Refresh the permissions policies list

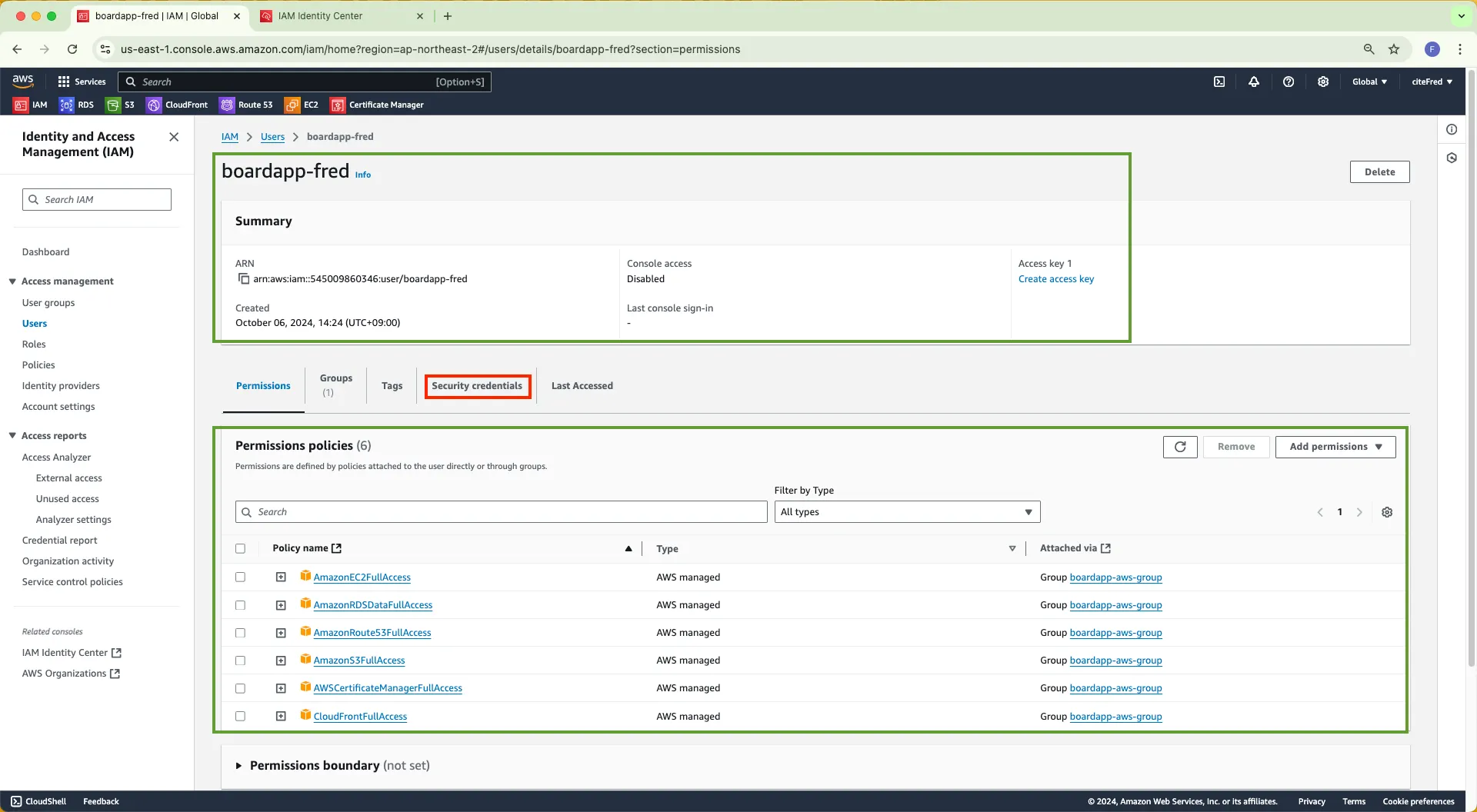tap(1180, 447)
